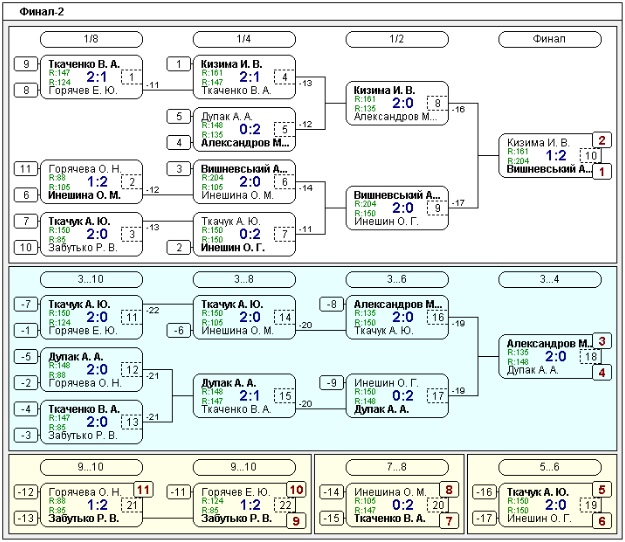Click Александров М. in the 3...4 match
625x542 pixels.
549,344
